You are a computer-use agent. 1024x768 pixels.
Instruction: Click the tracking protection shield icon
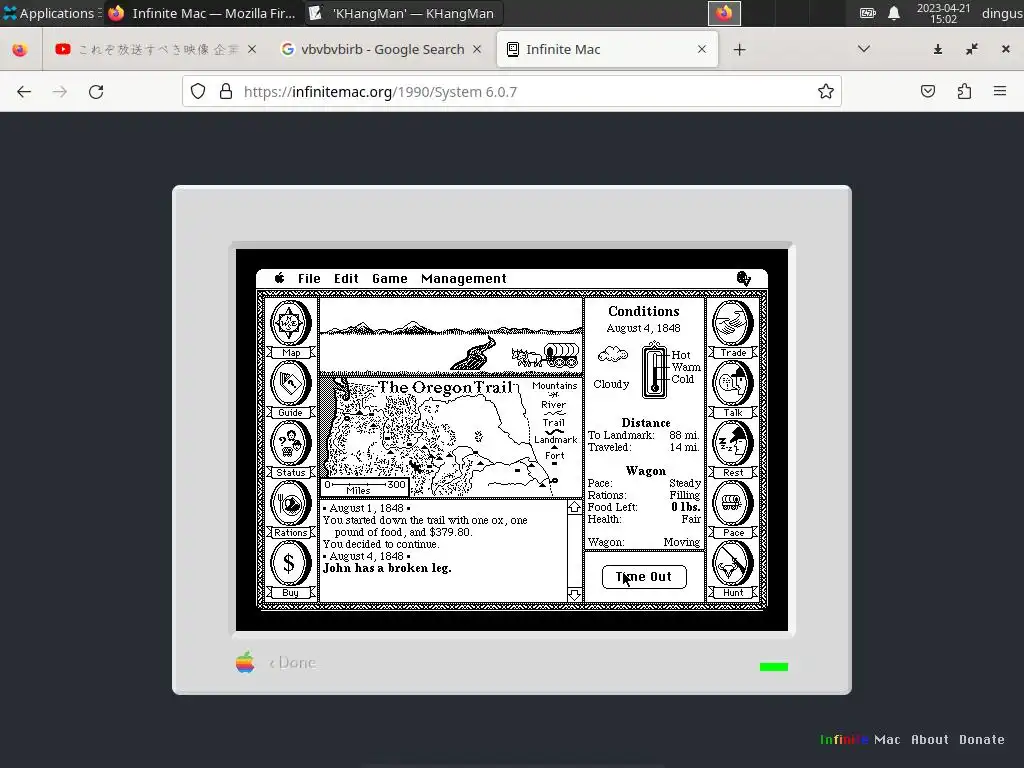(198, 91)
